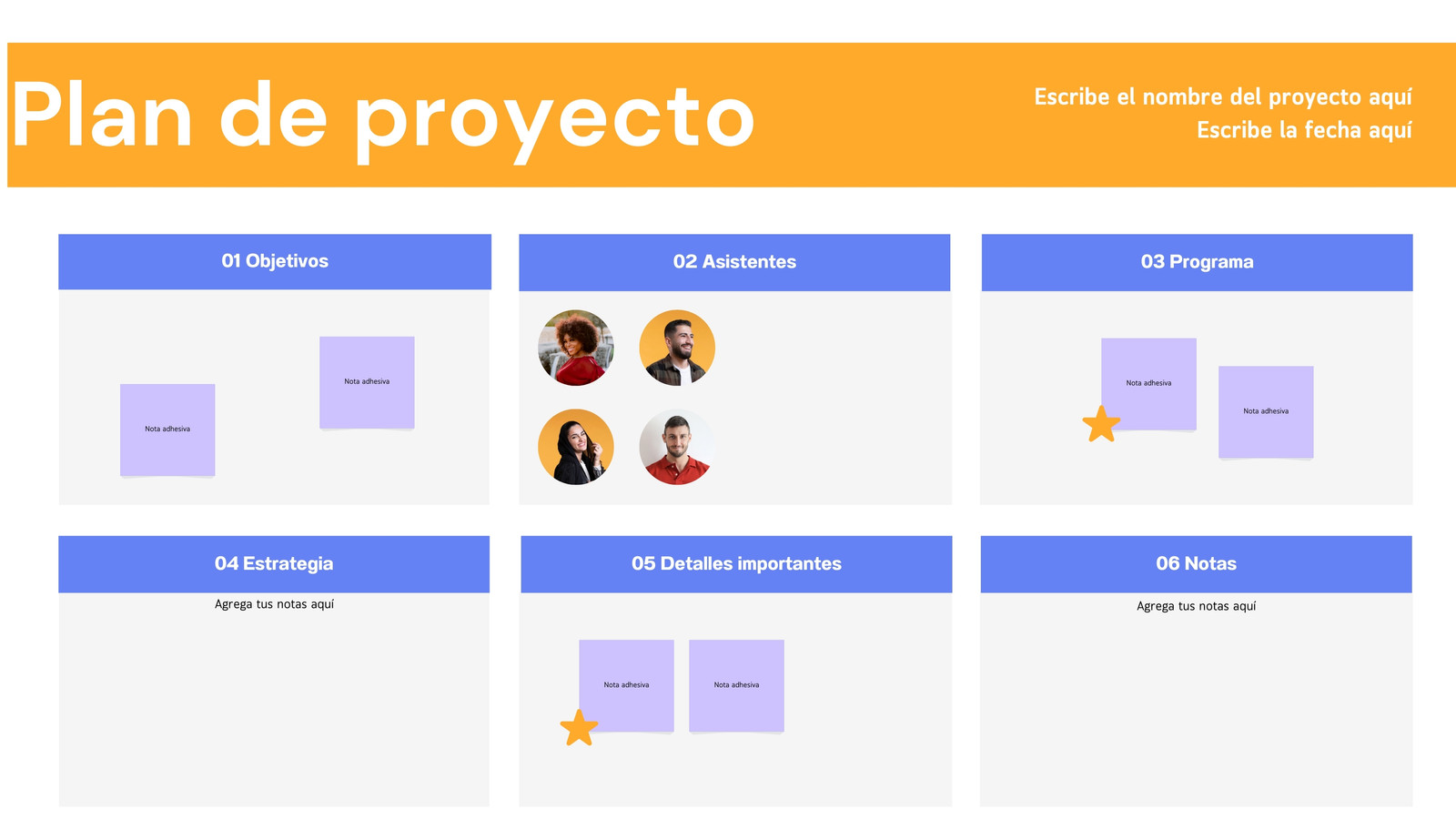
Task: Select the starred sticky note in Detalles importantes
Action: [626, 686]
